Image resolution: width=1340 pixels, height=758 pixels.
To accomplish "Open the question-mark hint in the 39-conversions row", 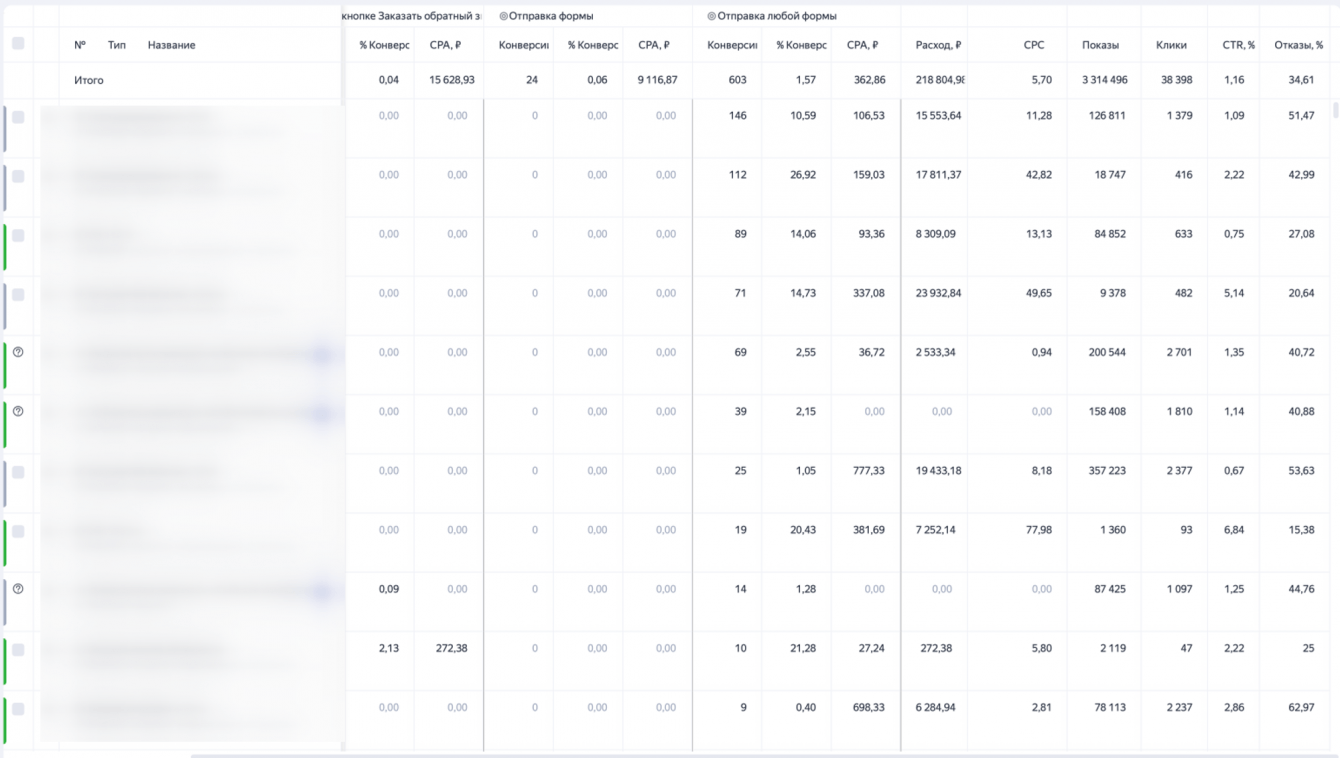I will pos(18,411).
